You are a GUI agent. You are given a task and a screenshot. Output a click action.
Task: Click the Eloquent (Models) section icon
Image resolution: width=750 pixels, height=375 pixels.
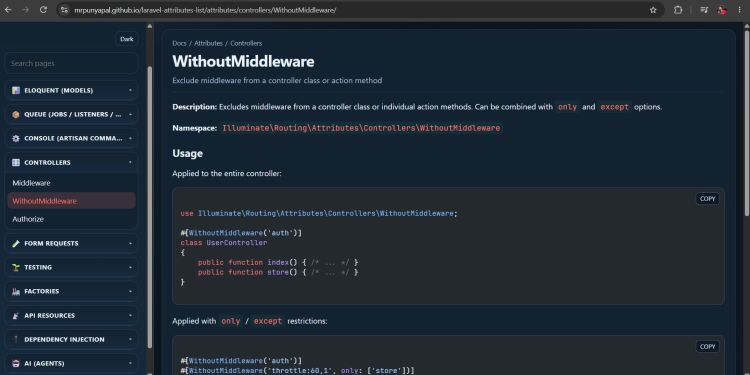pyautogui.click(x=16, y=90)
